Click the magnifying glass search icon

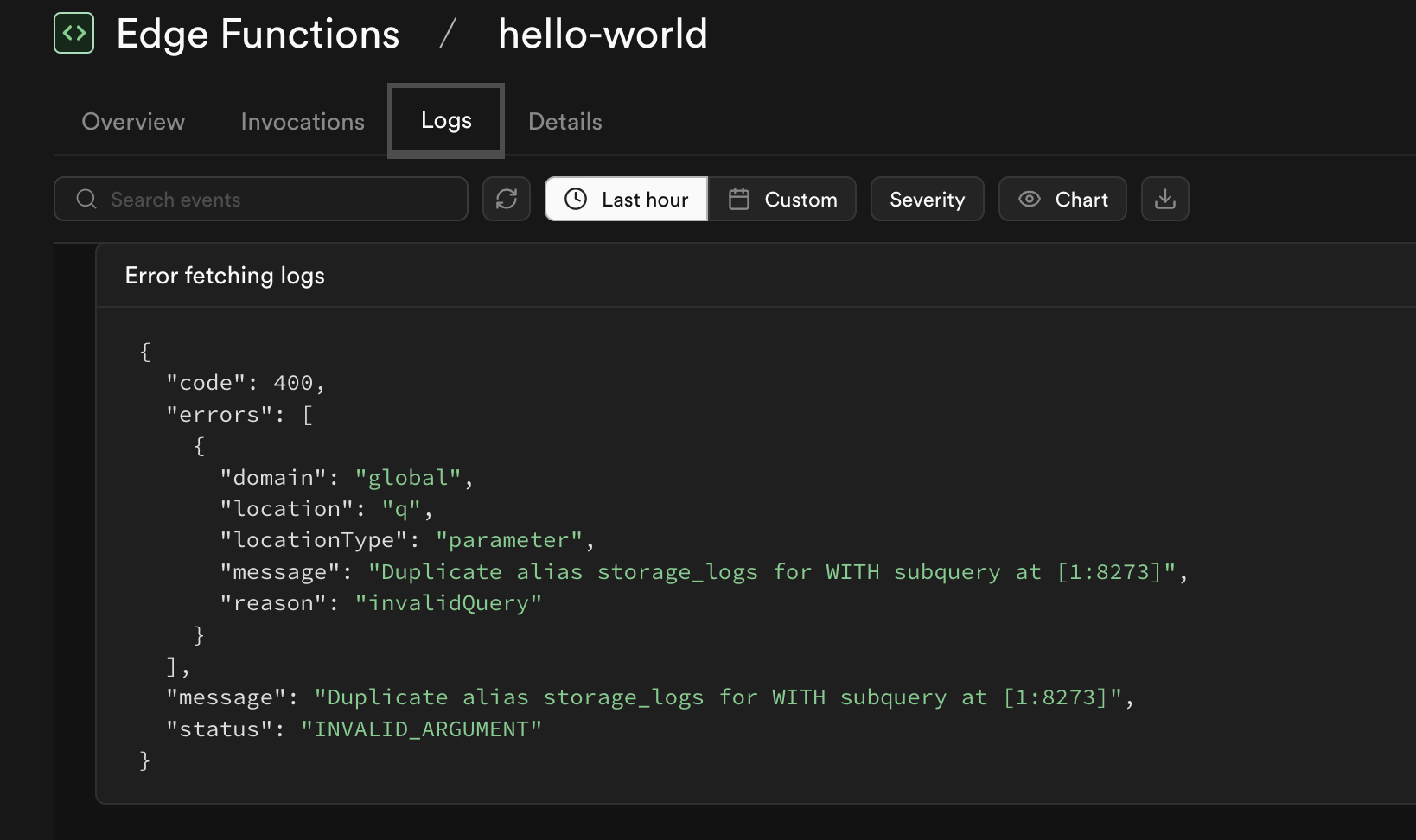86,199
